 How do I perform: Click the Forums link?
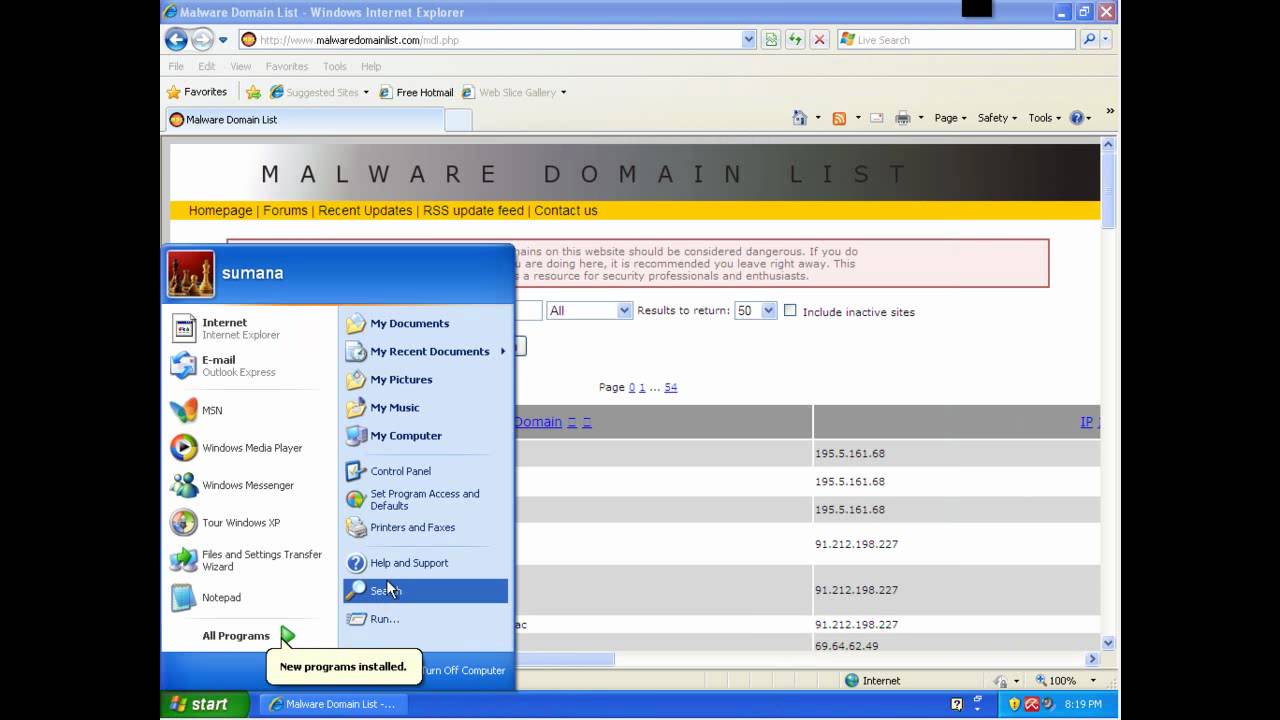[285, 211]
